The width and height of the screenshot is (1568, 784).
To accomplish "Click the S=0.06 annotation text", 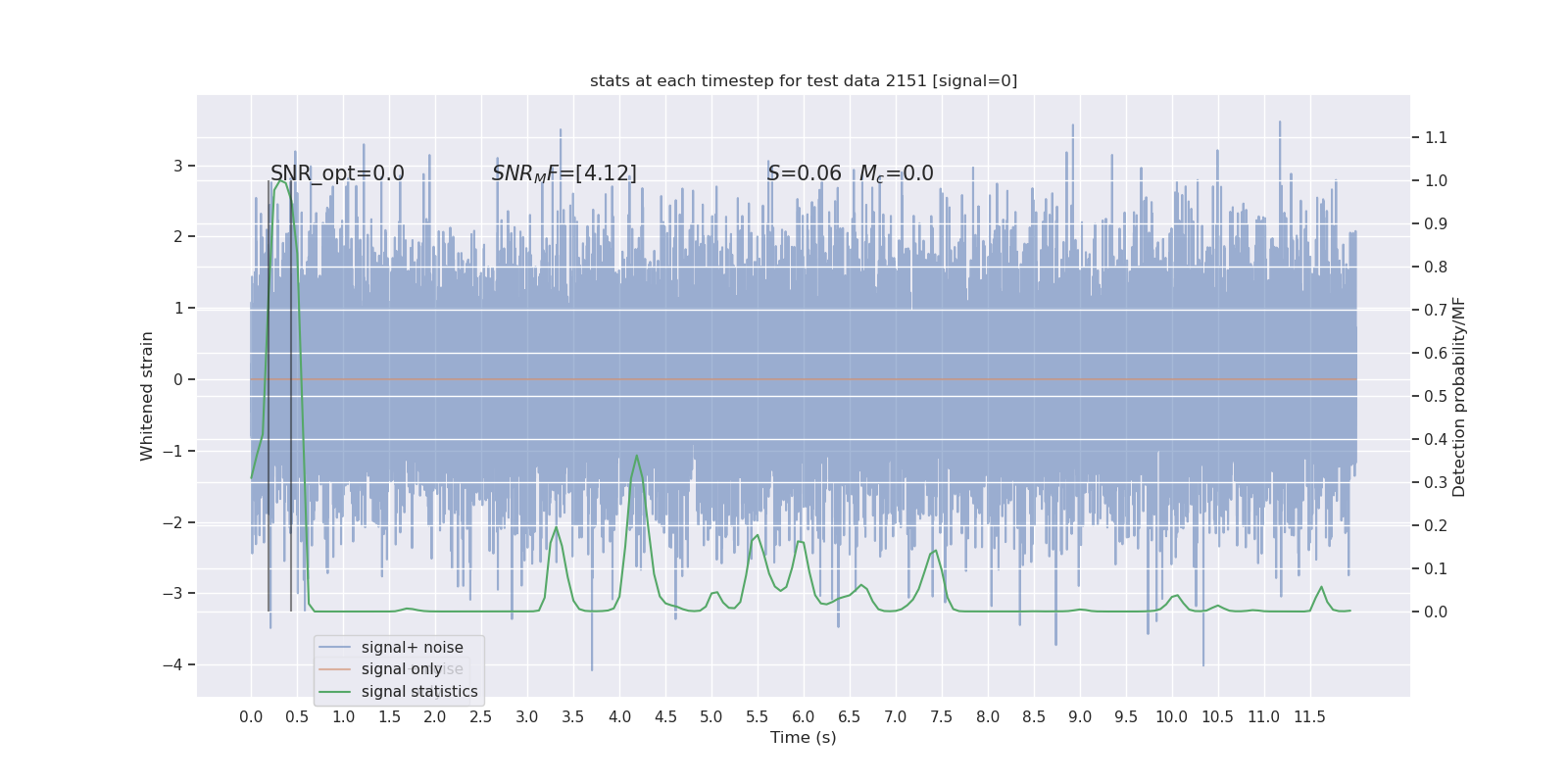I will click(x=805, y=173).
